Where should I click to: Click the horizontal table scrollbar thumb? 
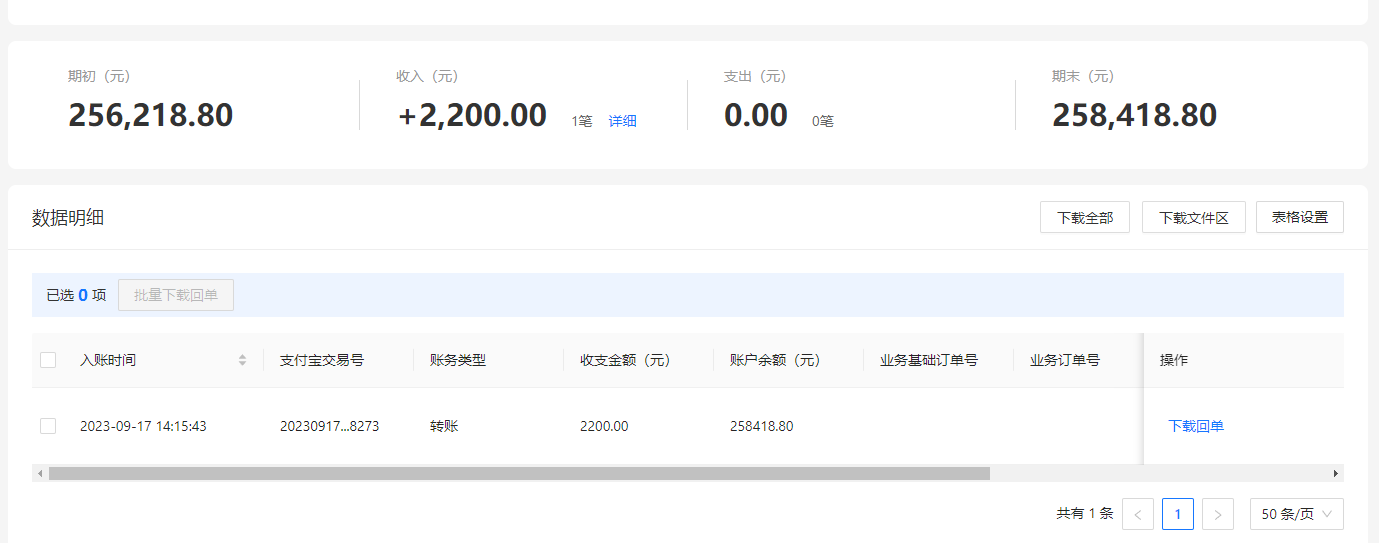pos(519,473)
